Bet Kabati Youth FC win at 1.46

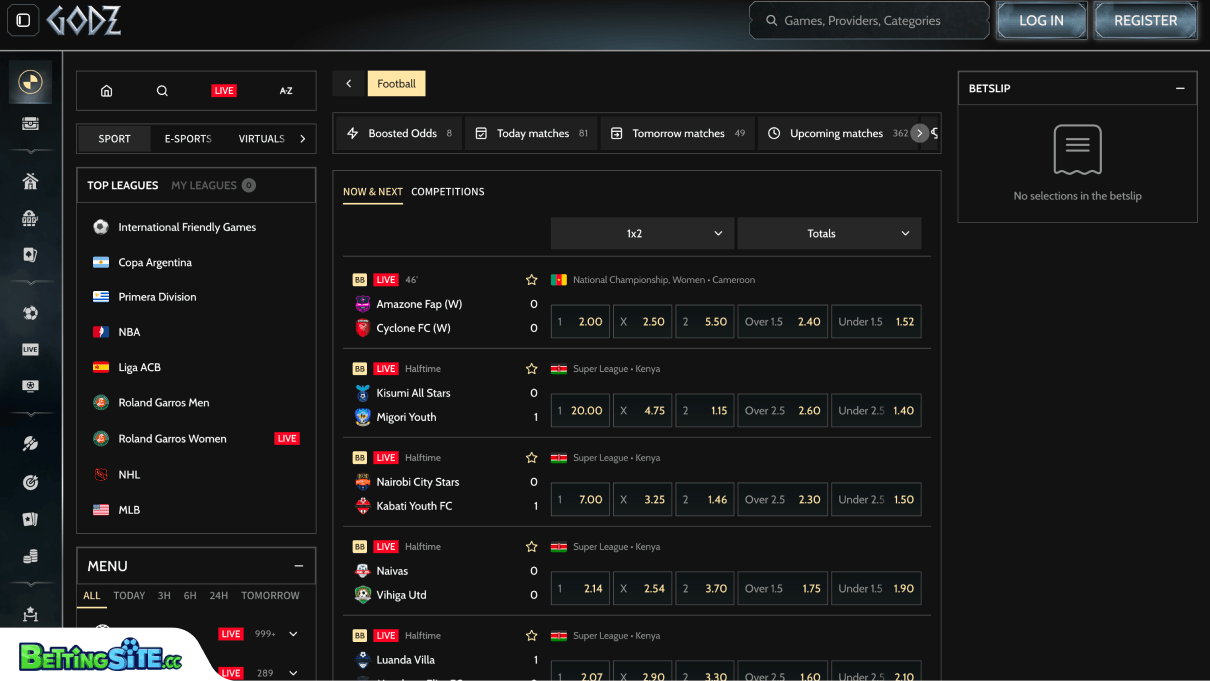point(705,500)
